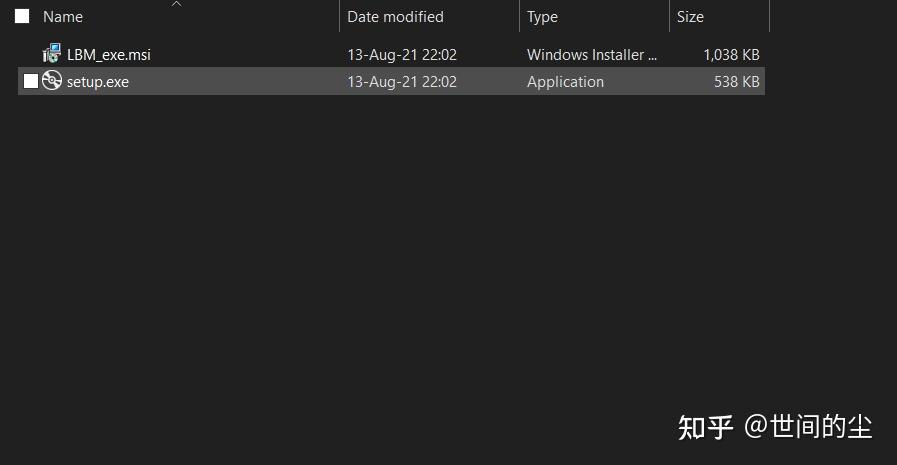Click the LBM_exe.msi installer file icon
This screenshot has height=465, width=897.
52,54
